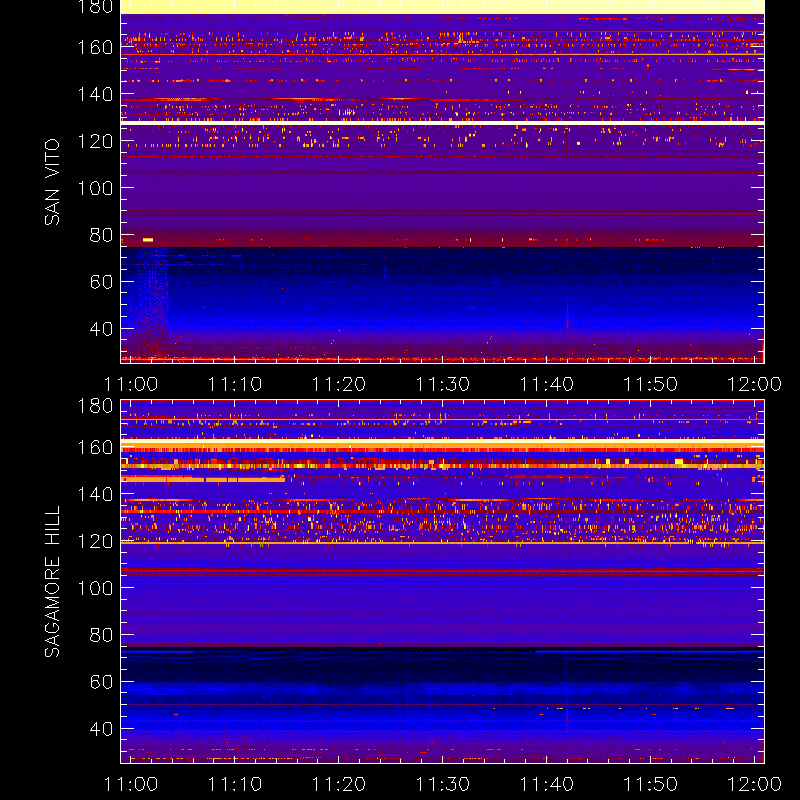
Task: Click the 140 frequency label on San Vito axis
Action: [x=95, y=94]
